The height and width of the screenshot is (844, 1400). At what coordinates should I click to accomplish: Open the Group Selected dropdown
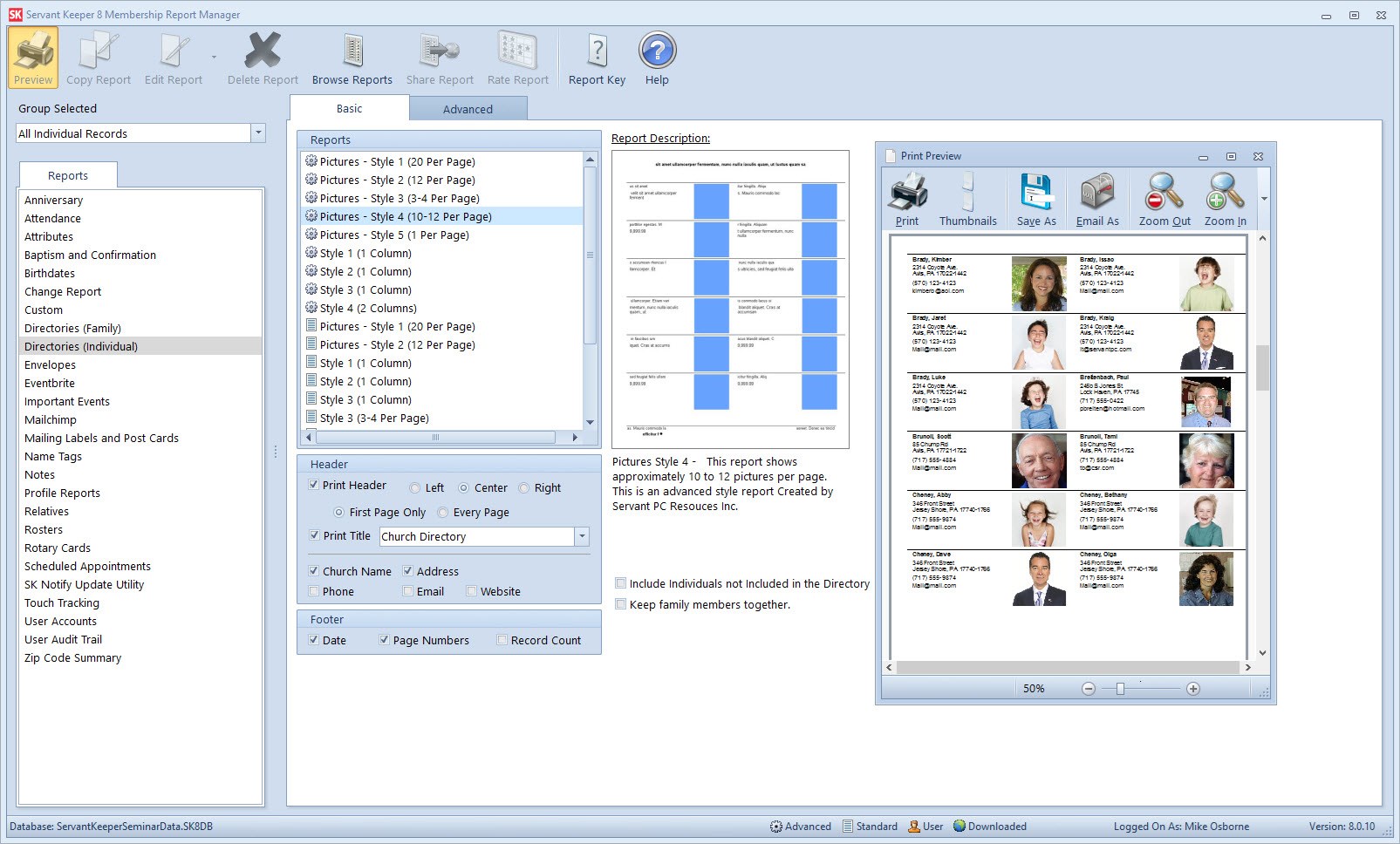[x=256, y=133]
